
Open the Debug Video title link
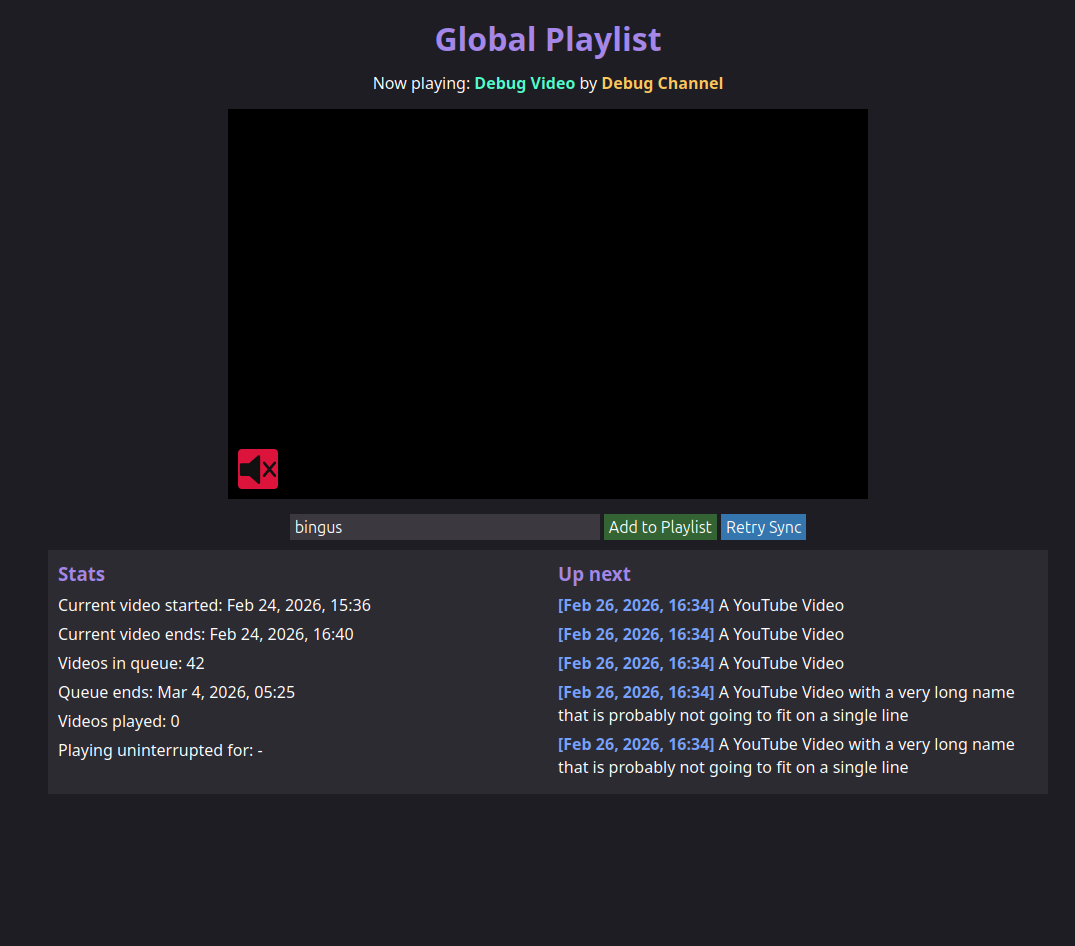[x=524, y=83]
